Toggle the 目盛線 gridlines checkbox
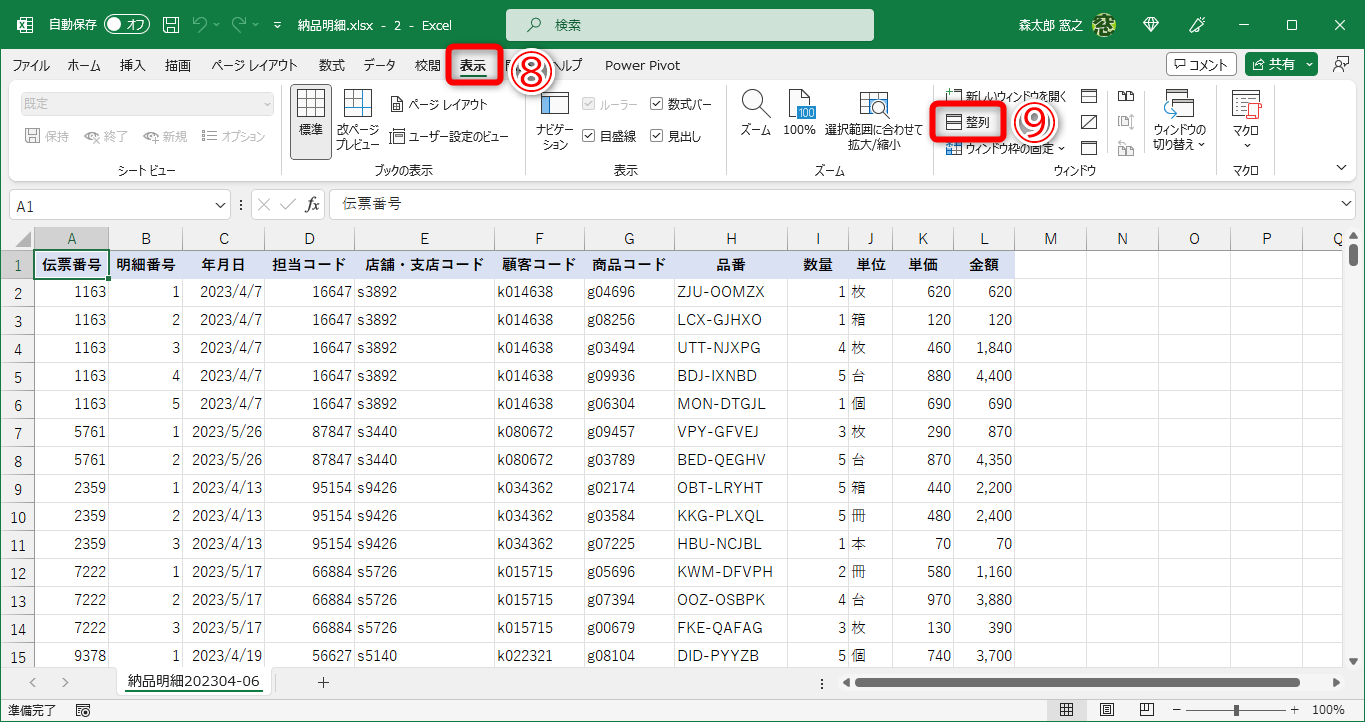 [590, 137]
